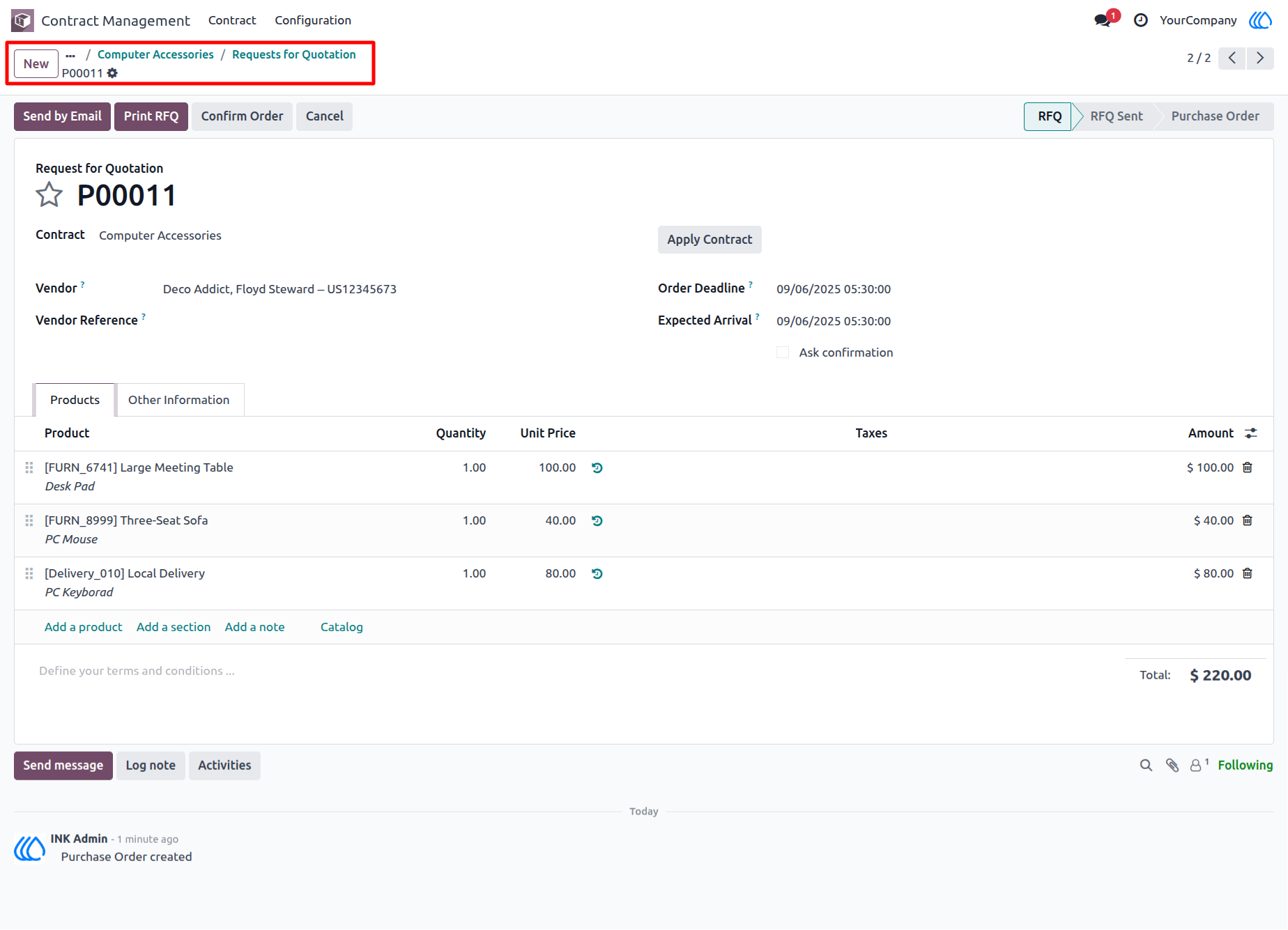Open the activities clock icon
Image resolution: width=1288 pixels, height=930 pixels.
[x=1141, y=20]
